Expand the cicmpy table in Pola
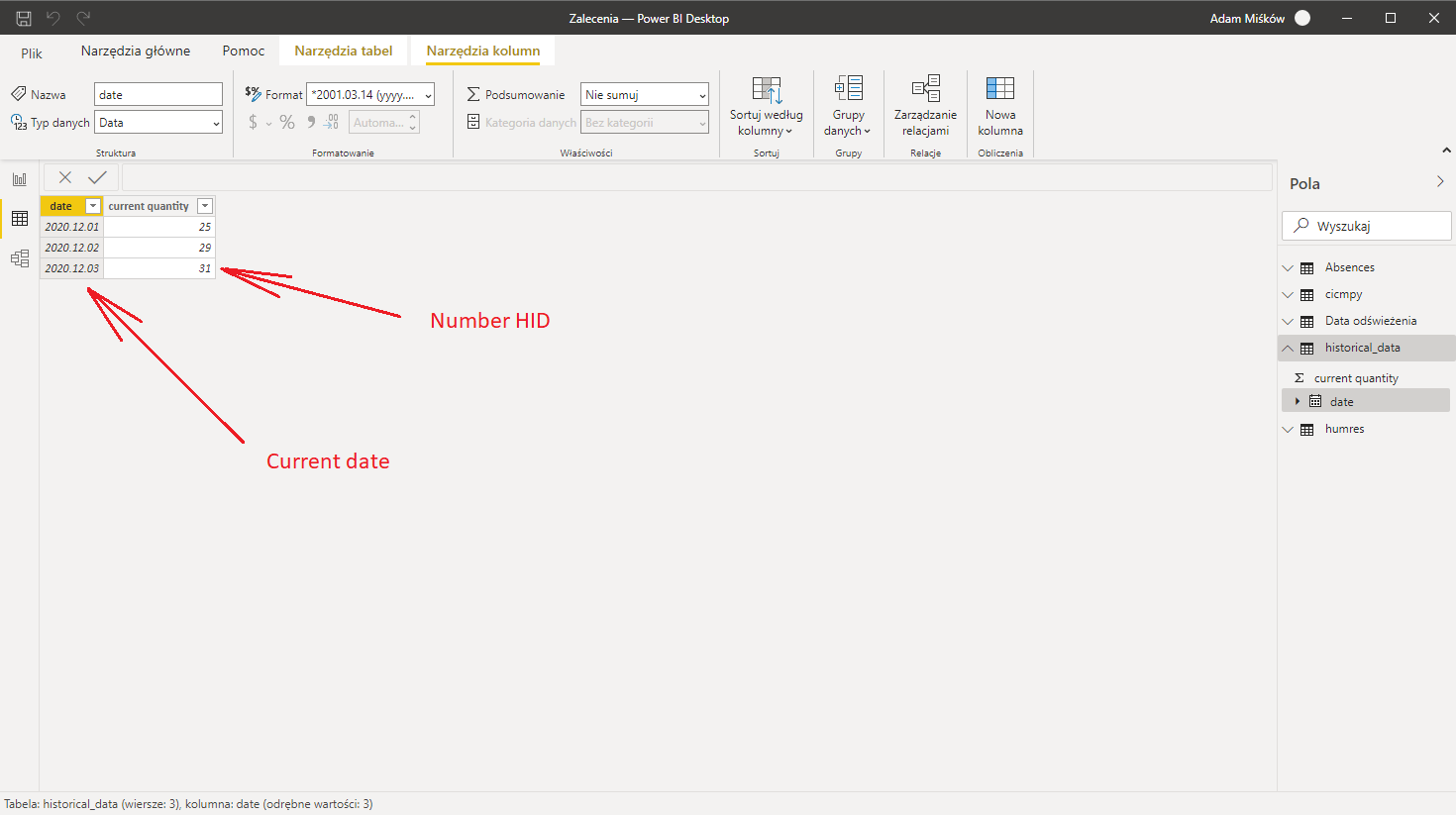This screenshot has width=1456, height=815. pos(1288,294)
